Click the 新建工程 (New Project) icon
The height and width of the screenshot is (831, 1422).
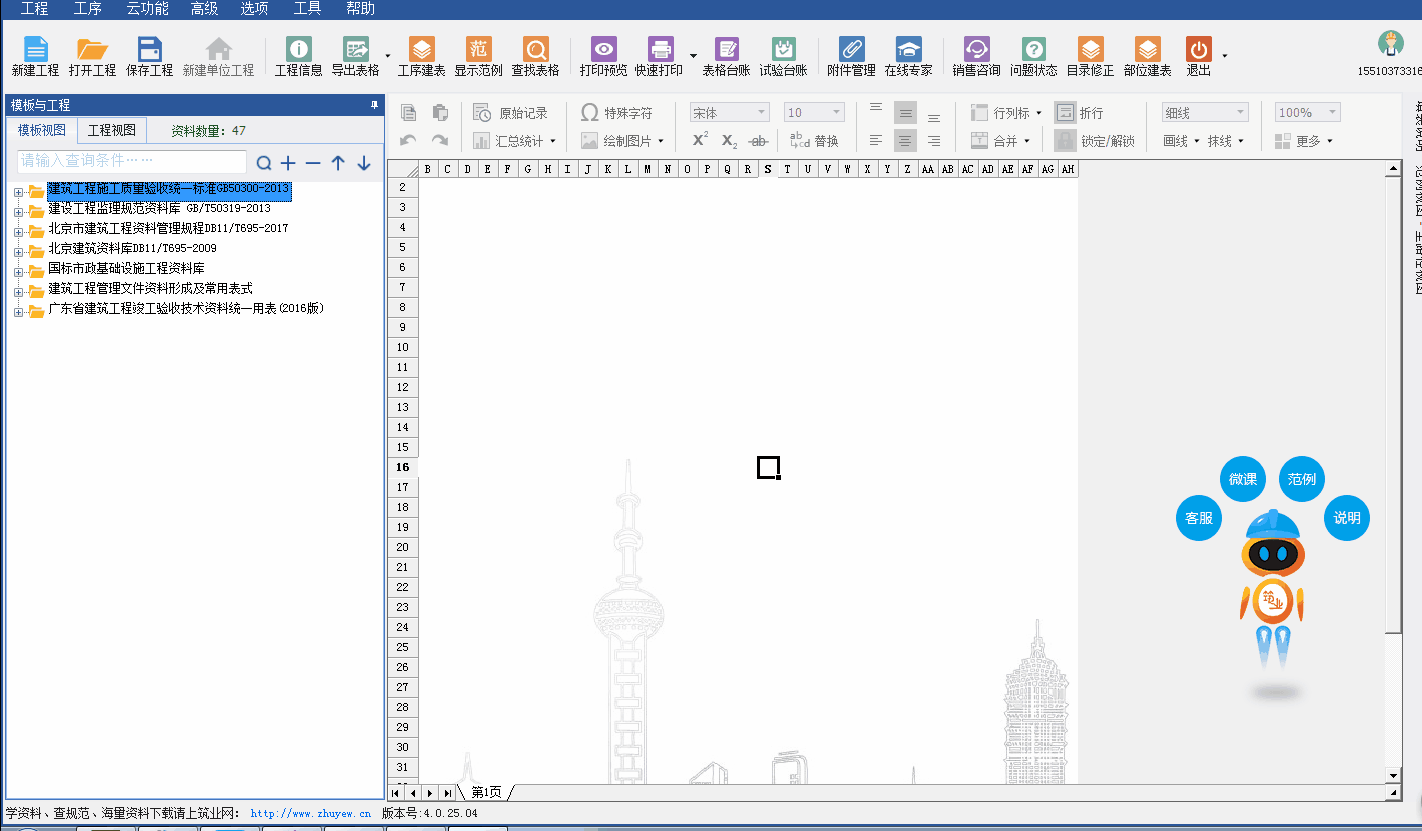tap(35, 50)
